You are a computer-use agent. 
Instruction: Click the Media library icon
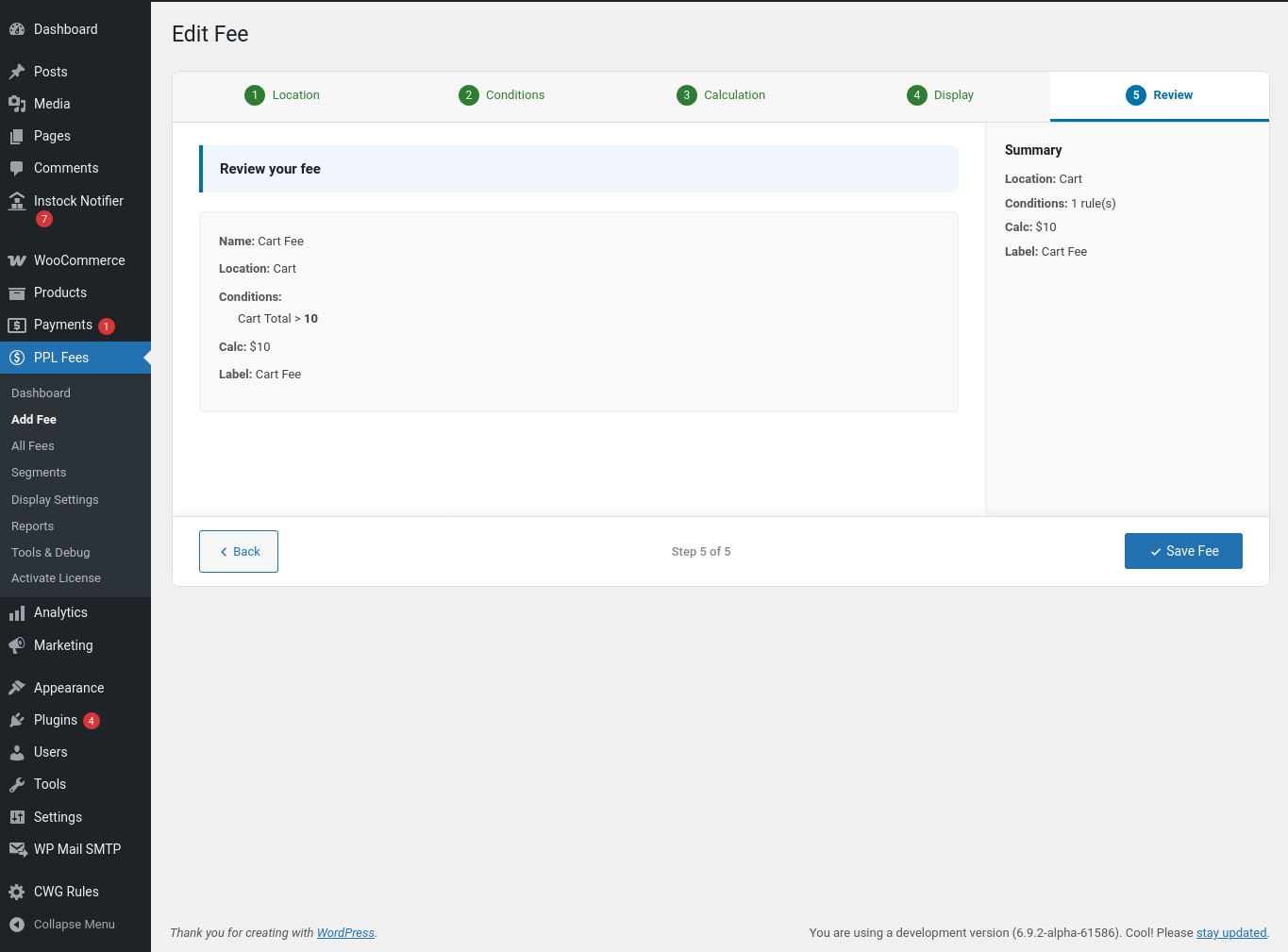coord(17,104)
